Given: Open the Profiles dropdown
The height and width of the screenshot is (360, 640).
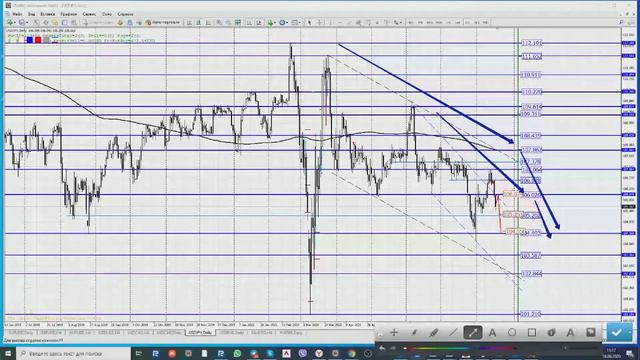Looking at the screenshot, I should click(x=23, y=22).
